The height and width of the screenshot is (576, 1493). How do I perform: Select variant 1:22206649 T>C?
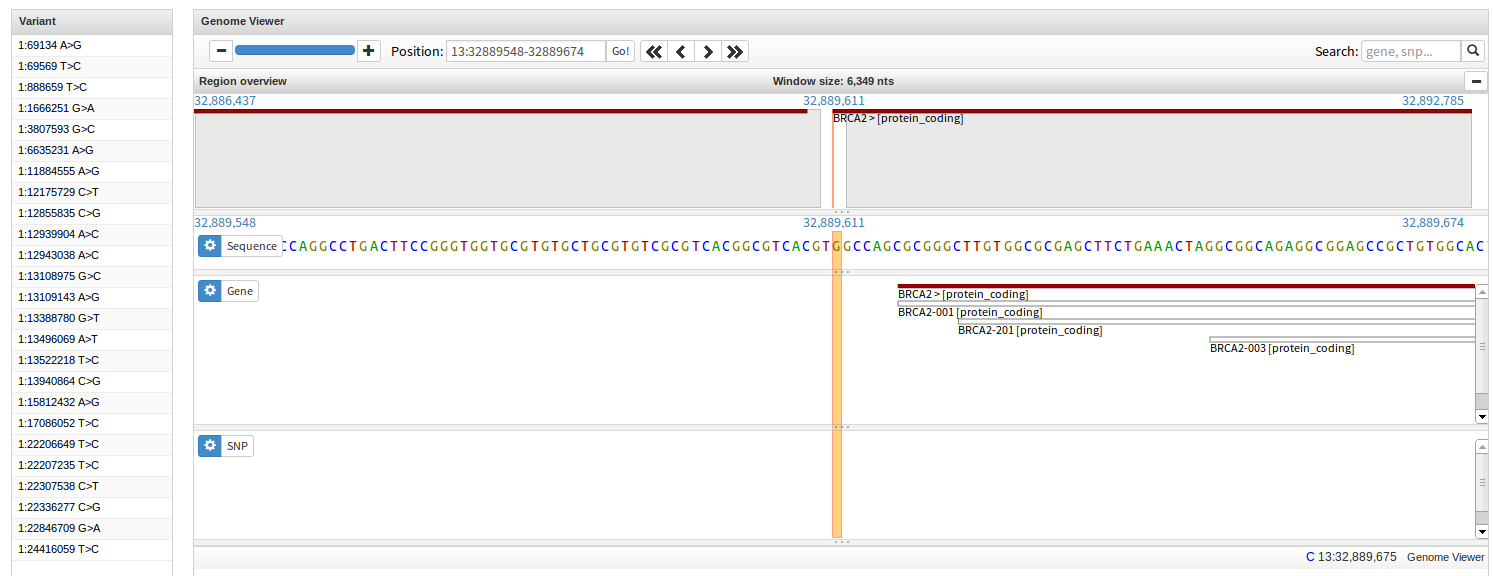click(92, 444)
